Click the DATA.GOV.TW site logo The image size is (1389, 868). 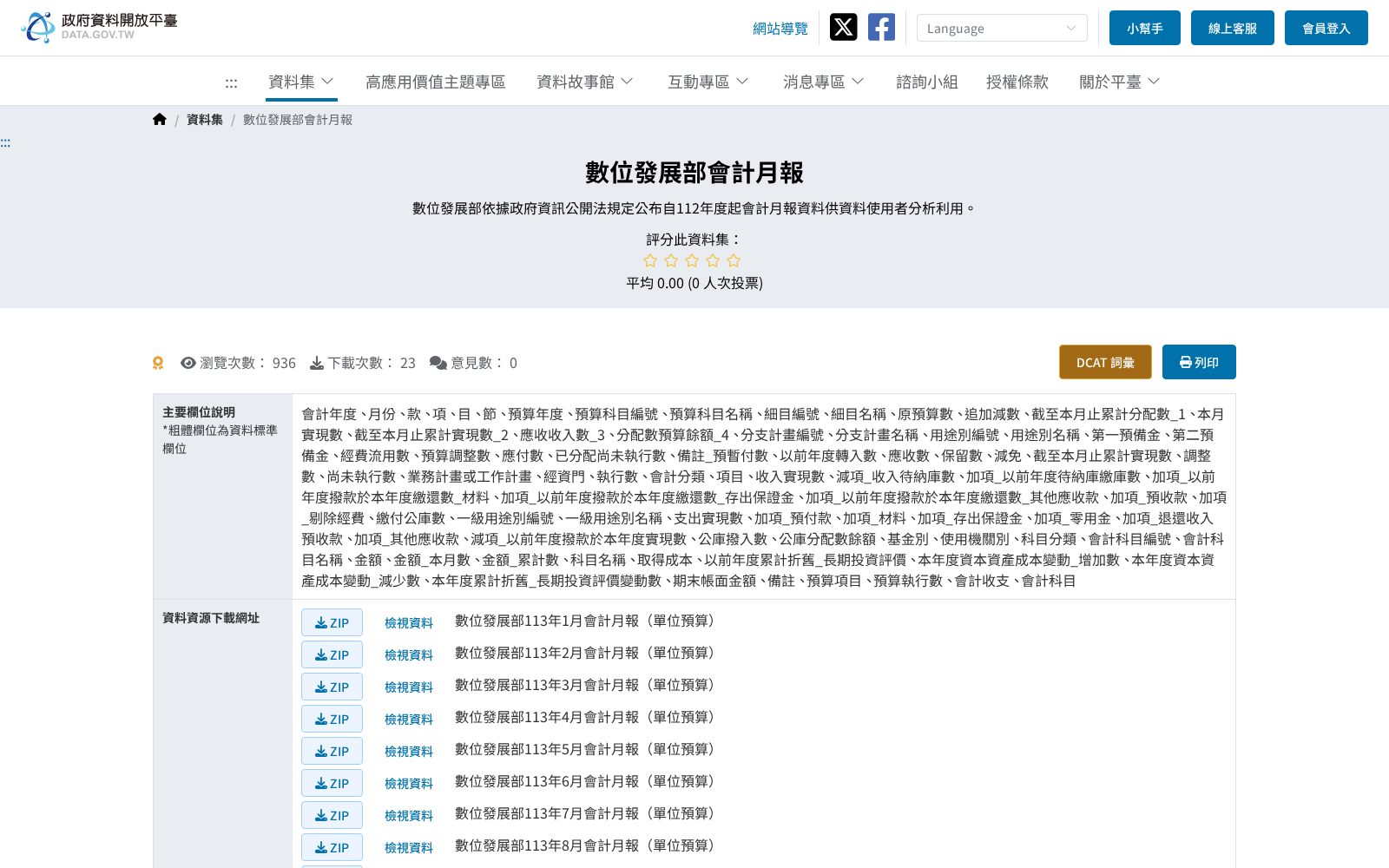[99, 27]
